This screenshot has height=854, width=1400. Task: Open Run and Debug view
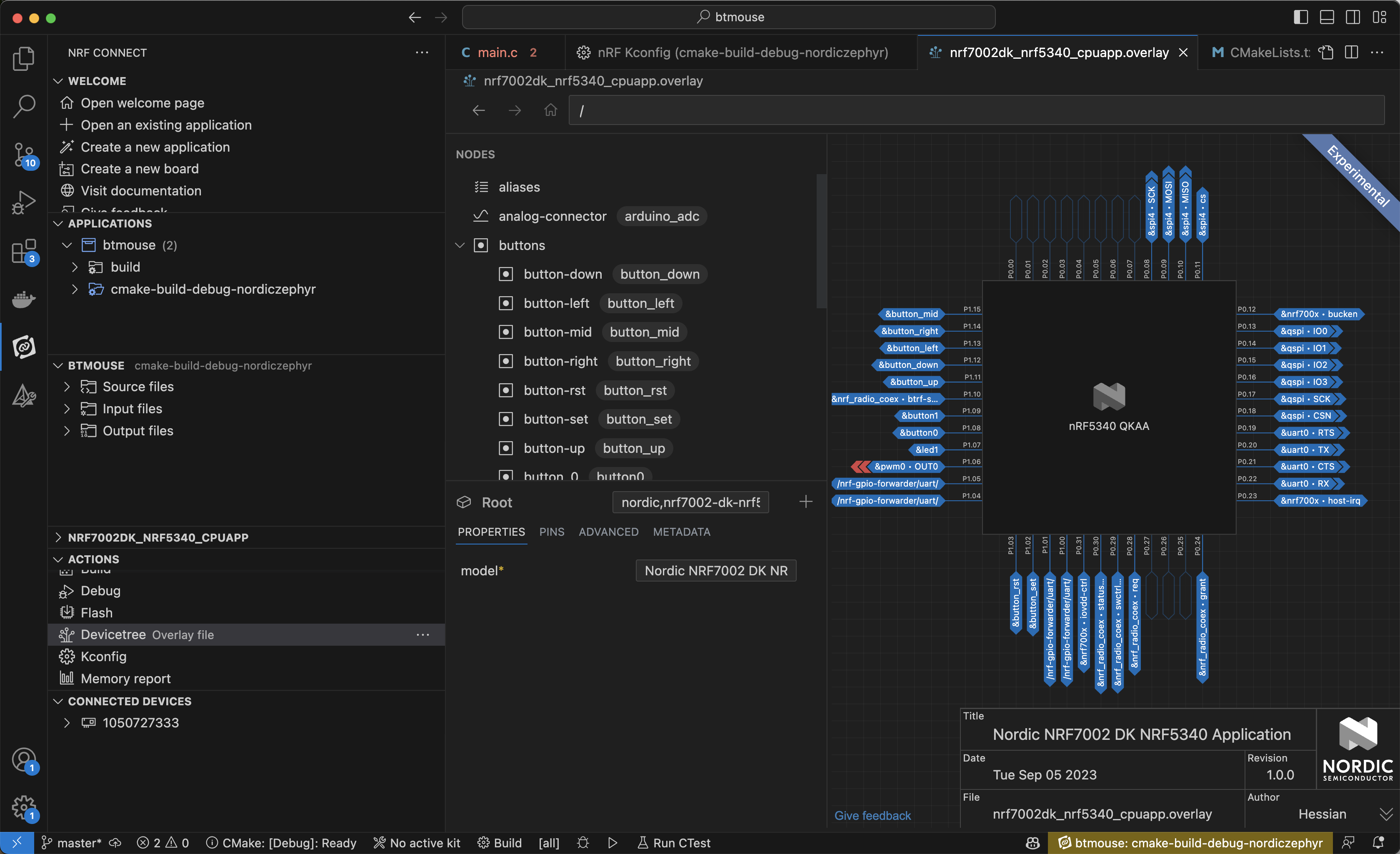click(x=23, y=202)
